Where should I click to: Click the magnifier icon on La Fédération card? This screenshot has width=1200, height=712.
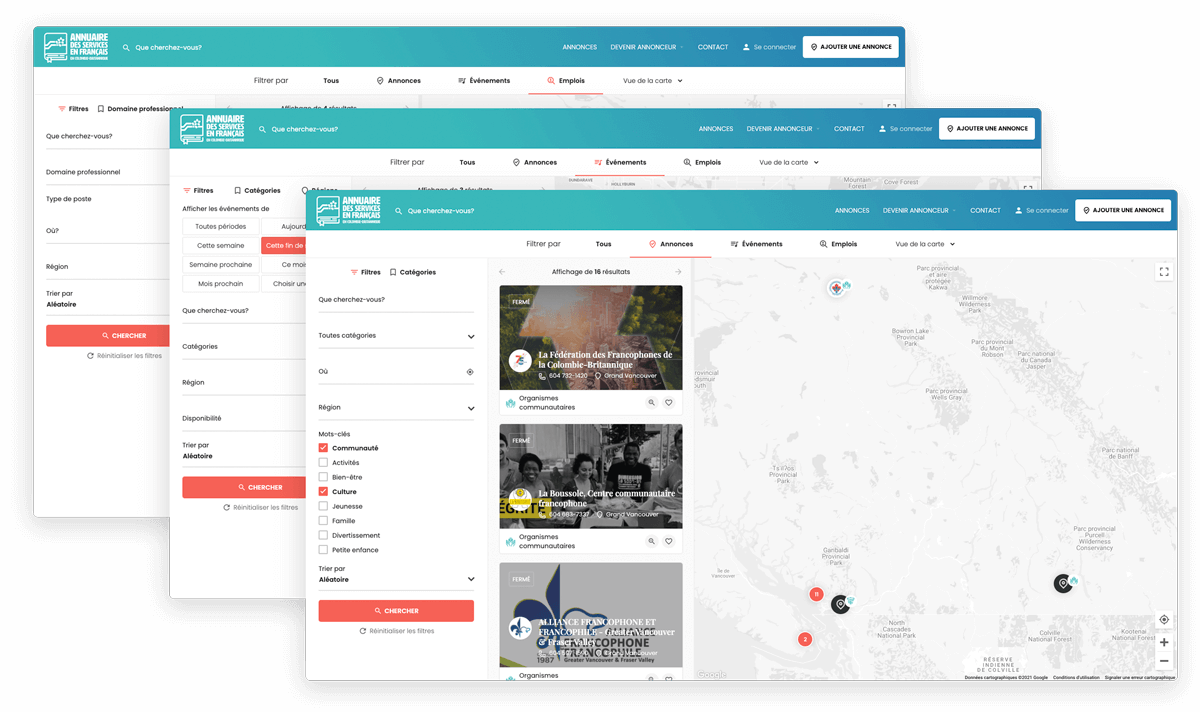pos(651,403)
